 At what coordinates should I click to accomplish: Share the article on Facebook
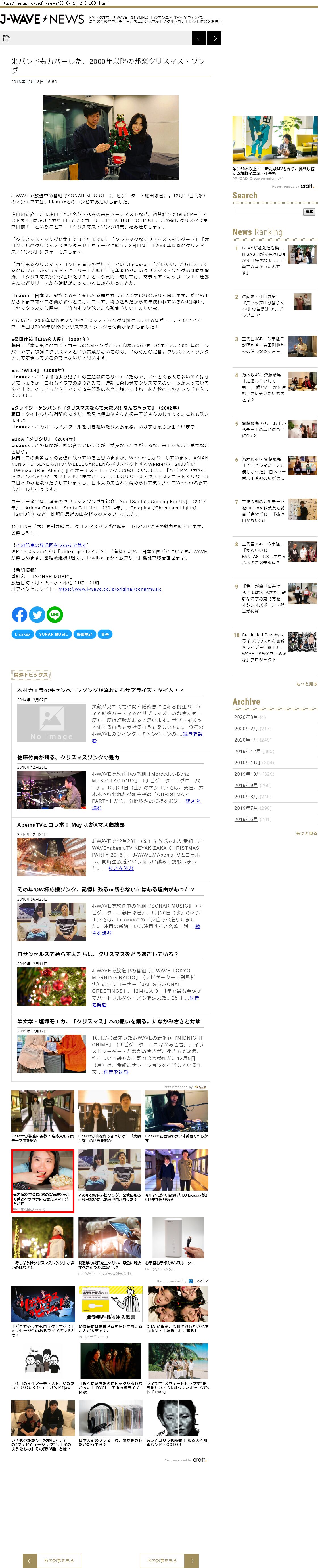[x=20, y=615]
